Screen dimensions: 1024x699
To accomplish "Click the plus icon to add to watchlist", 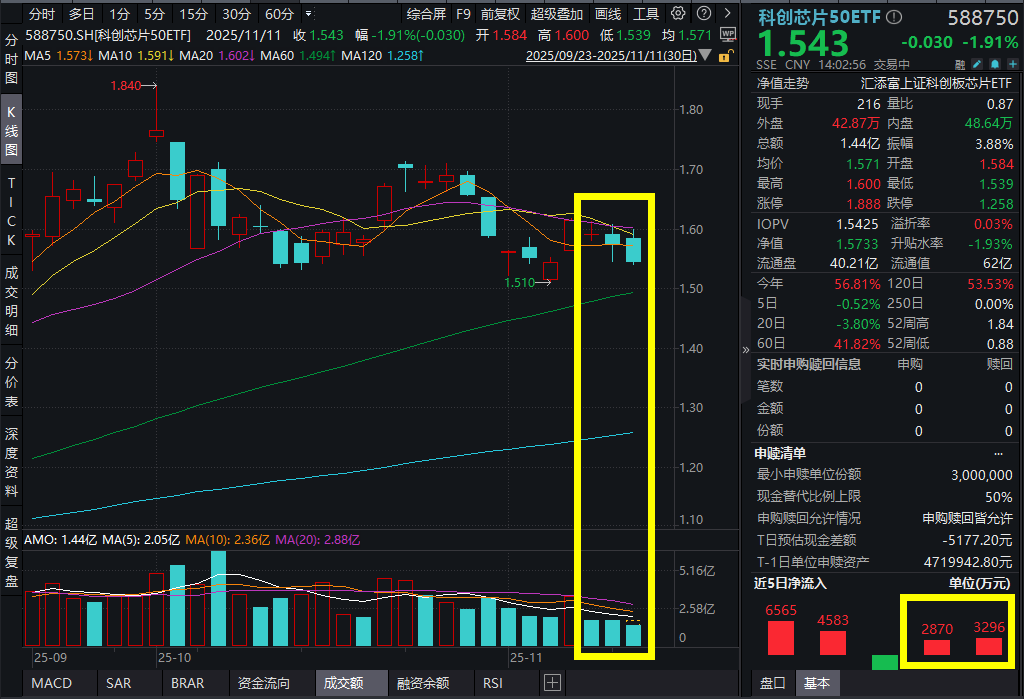I will (1013, 63).
